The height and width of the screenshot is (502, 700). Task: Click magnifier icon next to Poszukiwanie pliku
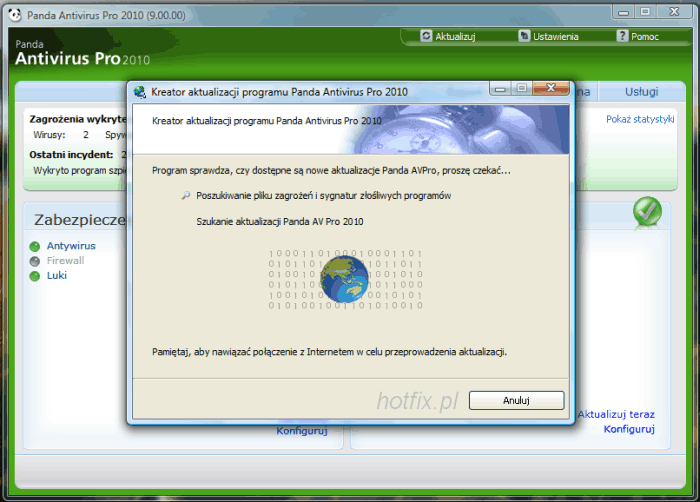click(x=185, y=196)
